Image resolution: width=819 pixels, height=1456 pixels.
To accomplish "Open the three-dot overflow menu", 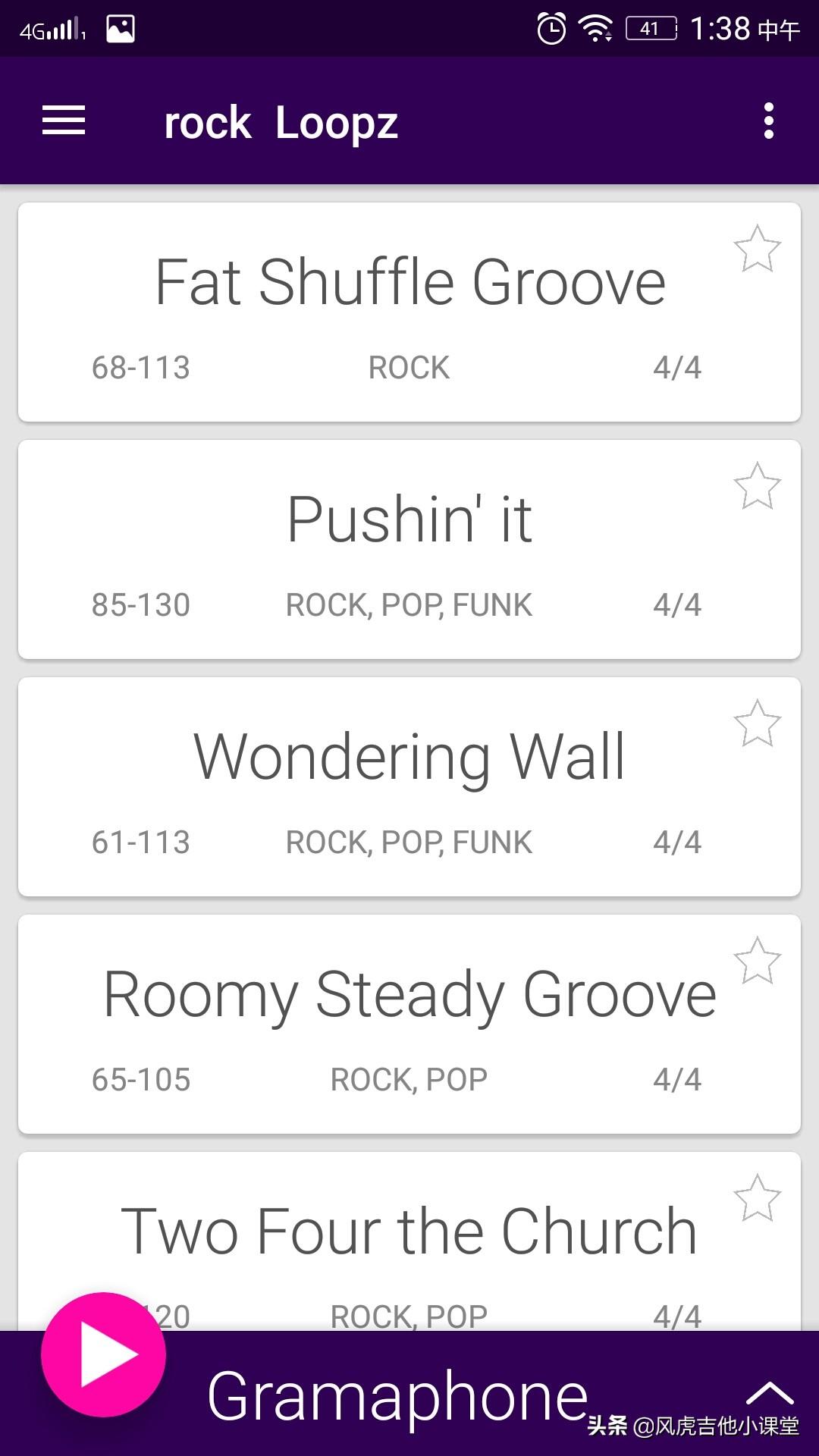I will coord(768,121).
